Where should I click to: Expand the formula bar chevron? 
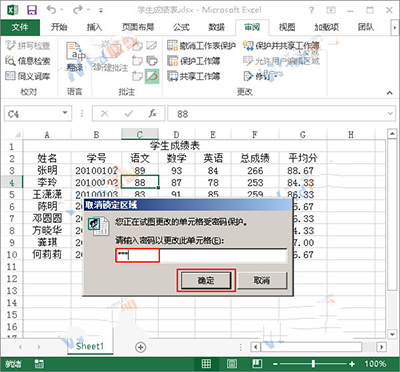click(x=390, y=114)
